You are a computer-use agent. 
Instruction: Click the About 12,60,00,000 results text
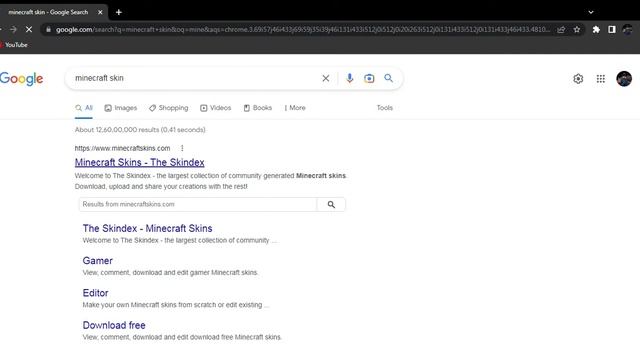tap(140, 130)
